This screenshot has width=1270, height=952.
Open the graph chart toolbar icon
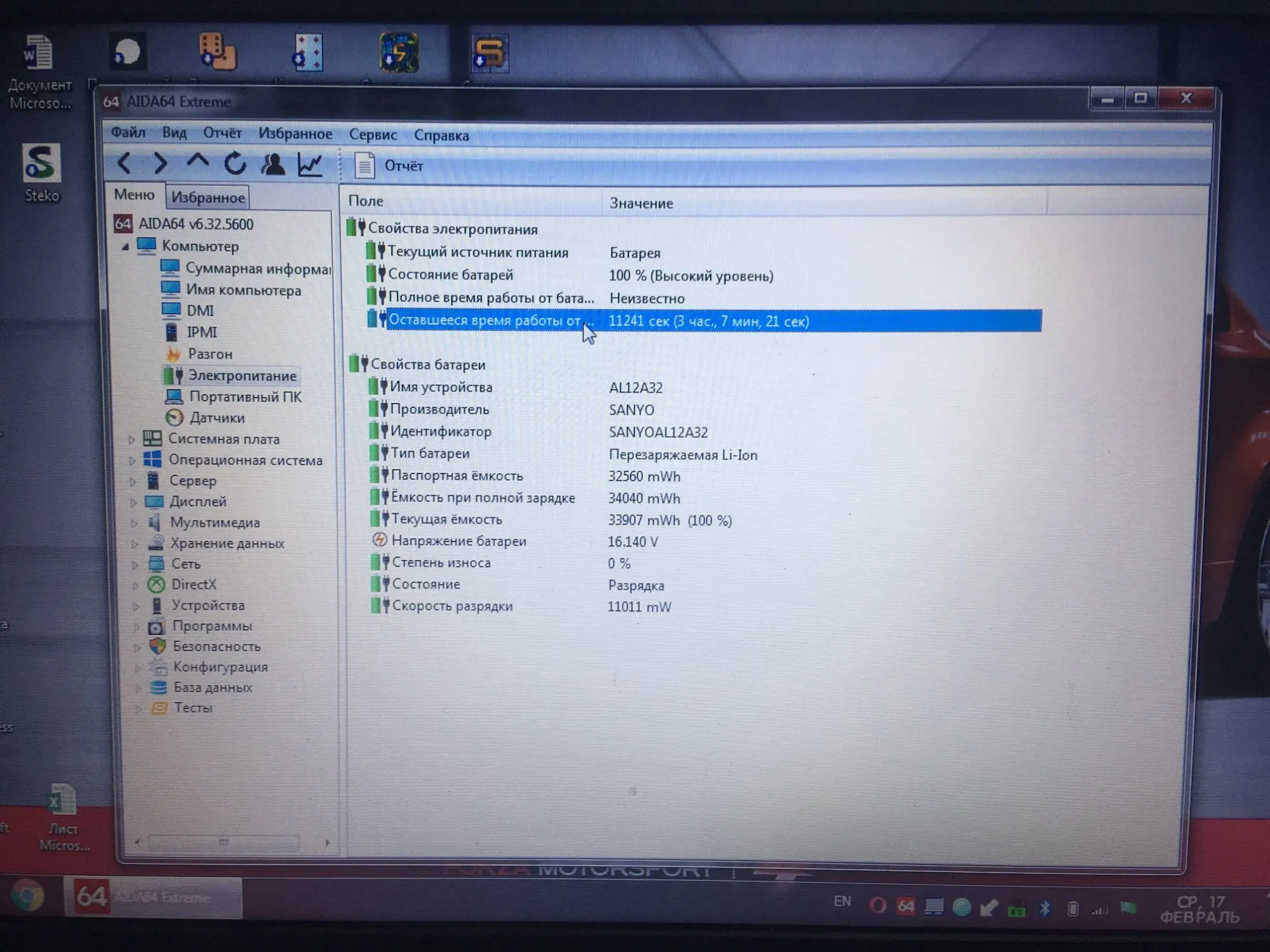[311, 165]
